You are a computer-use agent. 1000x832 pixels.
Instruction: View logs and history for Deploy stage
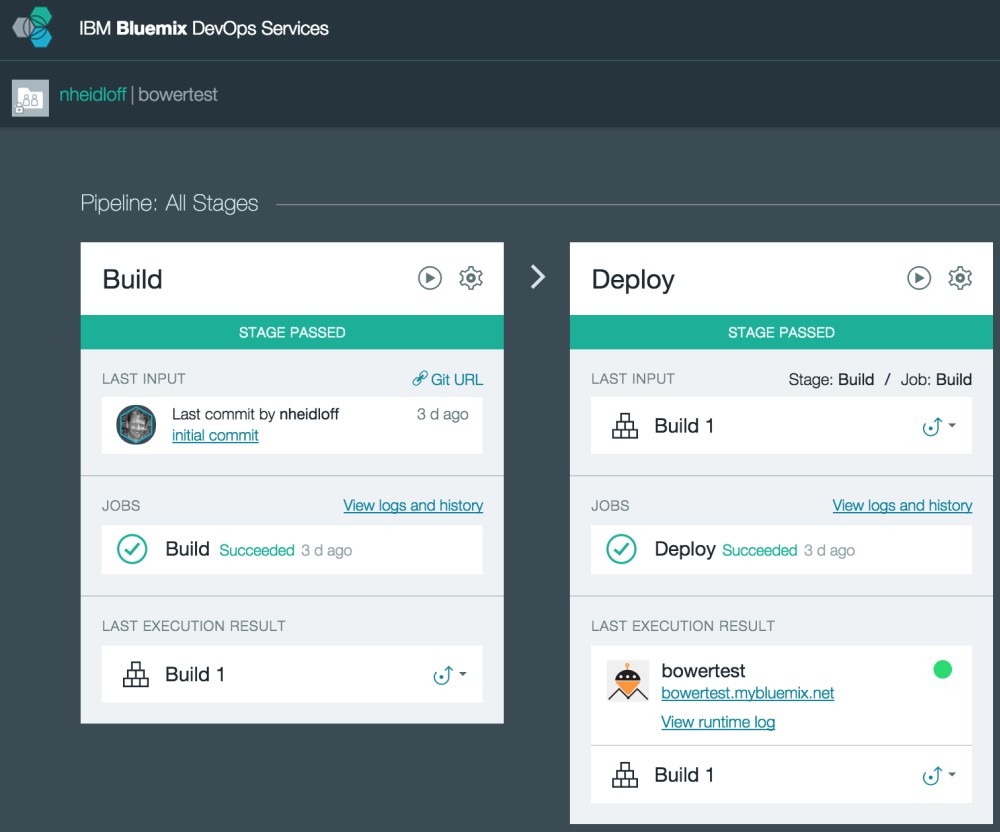click(902, 506)
